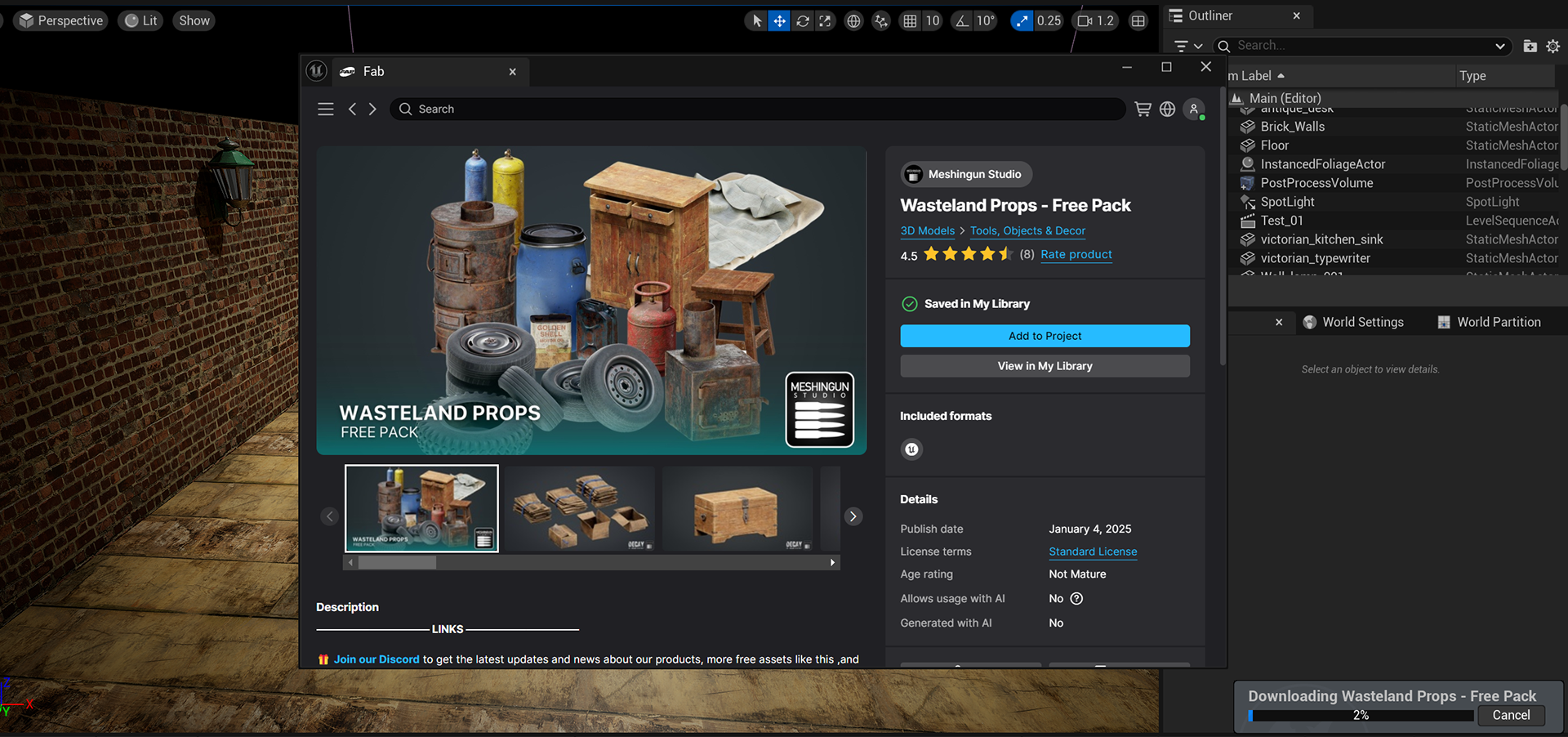1568x737 pixels.
Task: Toggle rotation angle snapping
Action: tap(963, 20)
